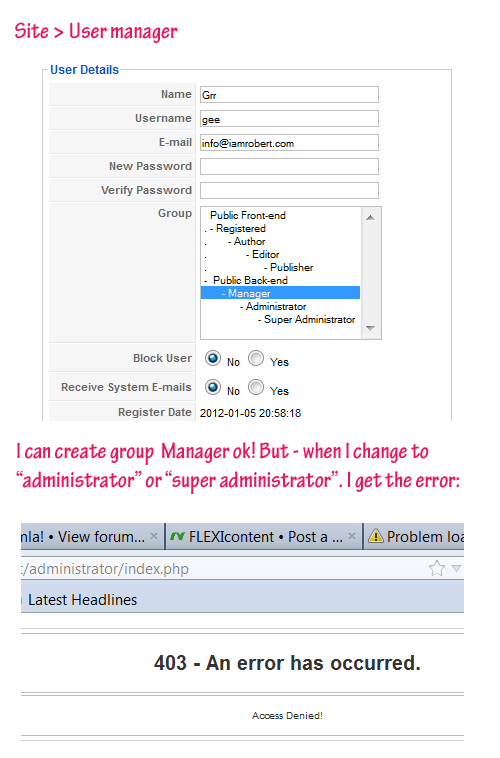The height and width of the screenshot is (758, 500).
Task: Click the bookmark star icon in address bar
Action: pyautogui.click(x=437, y=568)
